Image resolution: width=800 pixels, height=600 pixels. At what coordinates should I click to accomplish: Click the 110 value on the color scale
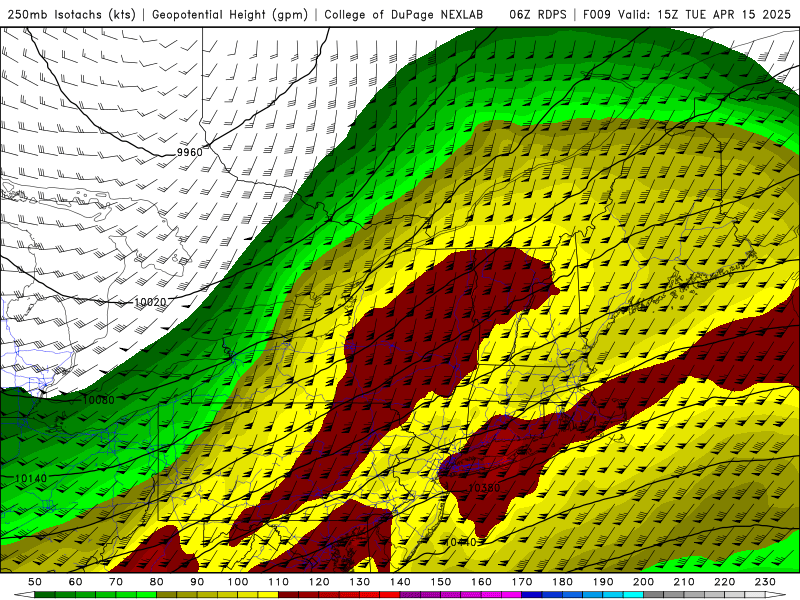pos(279,582)
